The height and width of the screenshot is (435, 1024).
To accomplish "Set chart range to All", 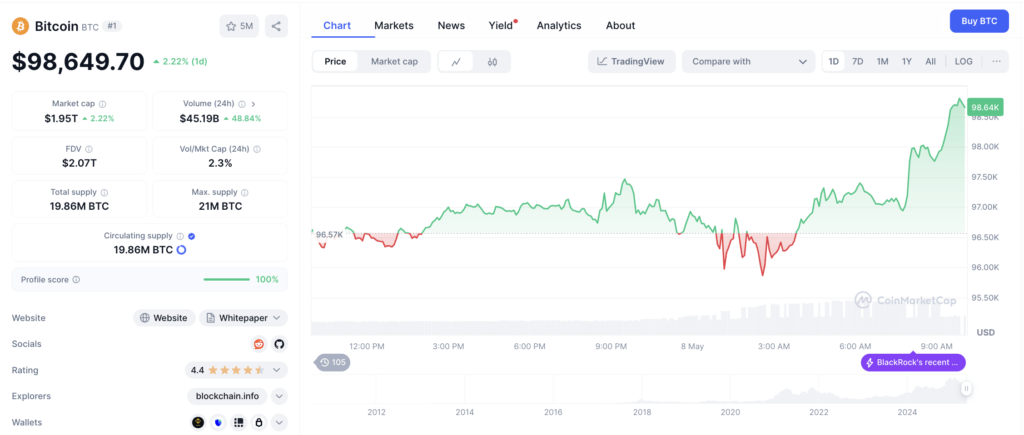I will pos(931,61).
